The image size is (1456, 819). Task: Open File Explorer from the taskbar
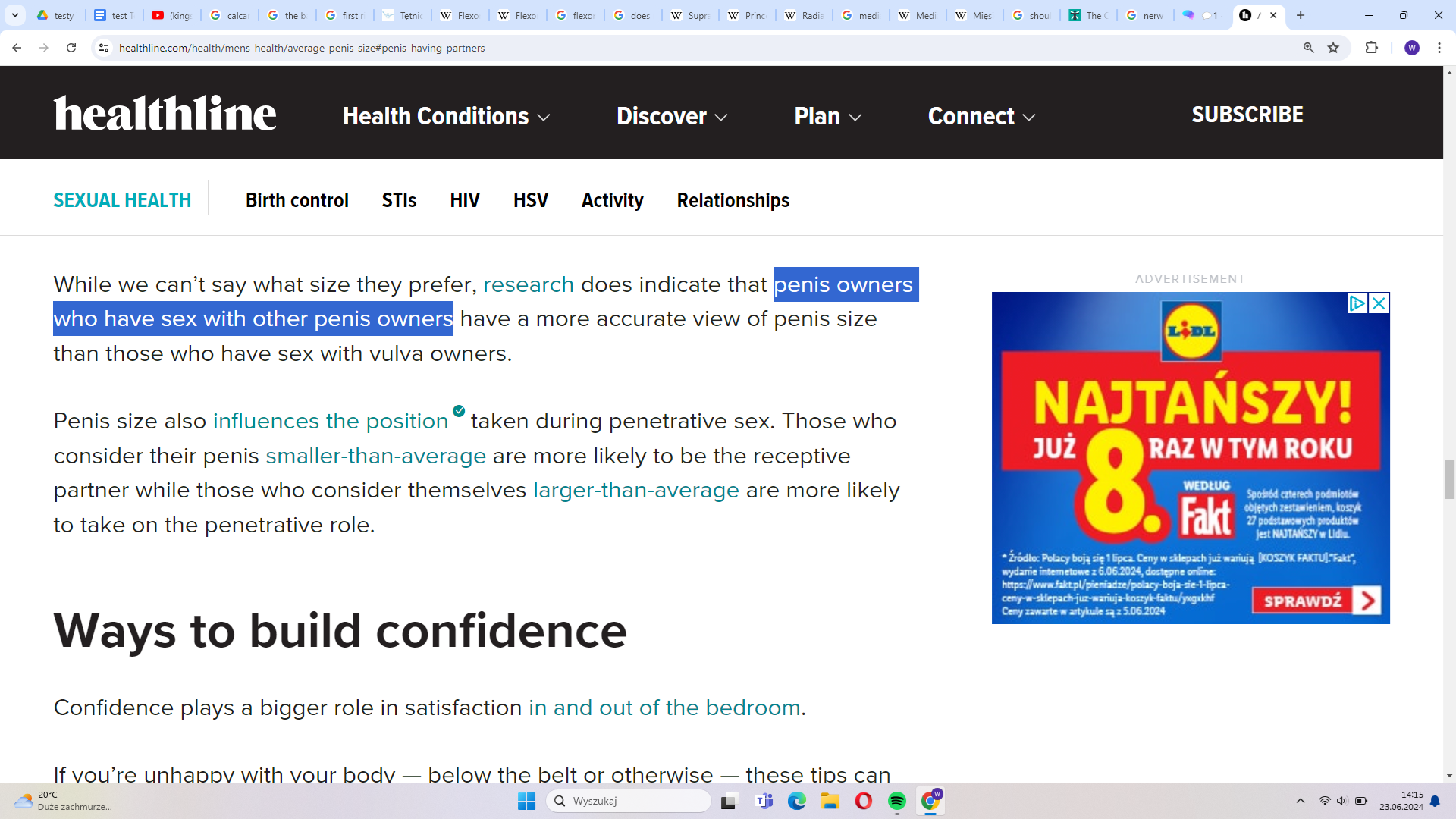pyautogui.click(x=830, y=801)
